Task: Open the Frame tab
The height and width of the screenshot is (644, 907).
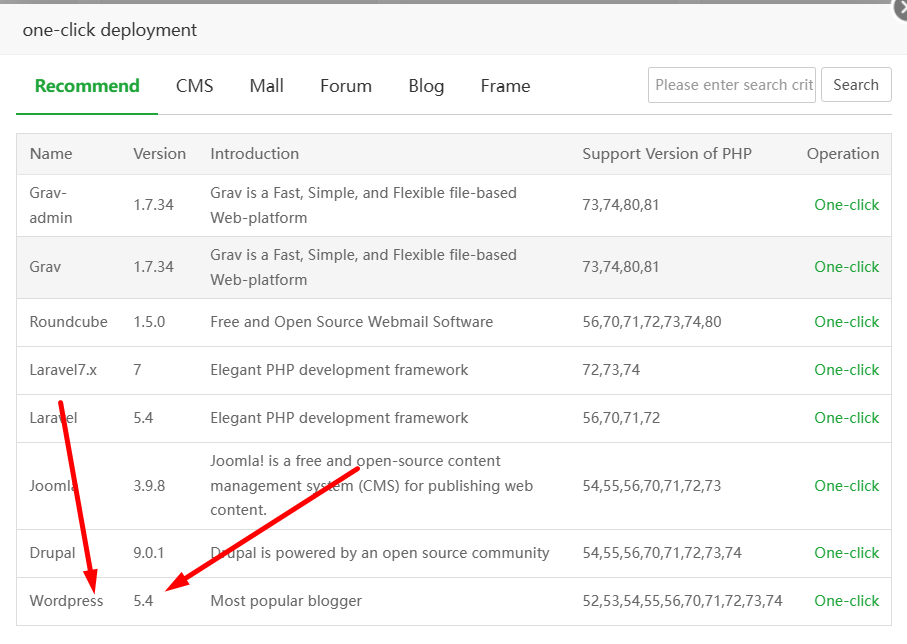Action: click(505, 86)
